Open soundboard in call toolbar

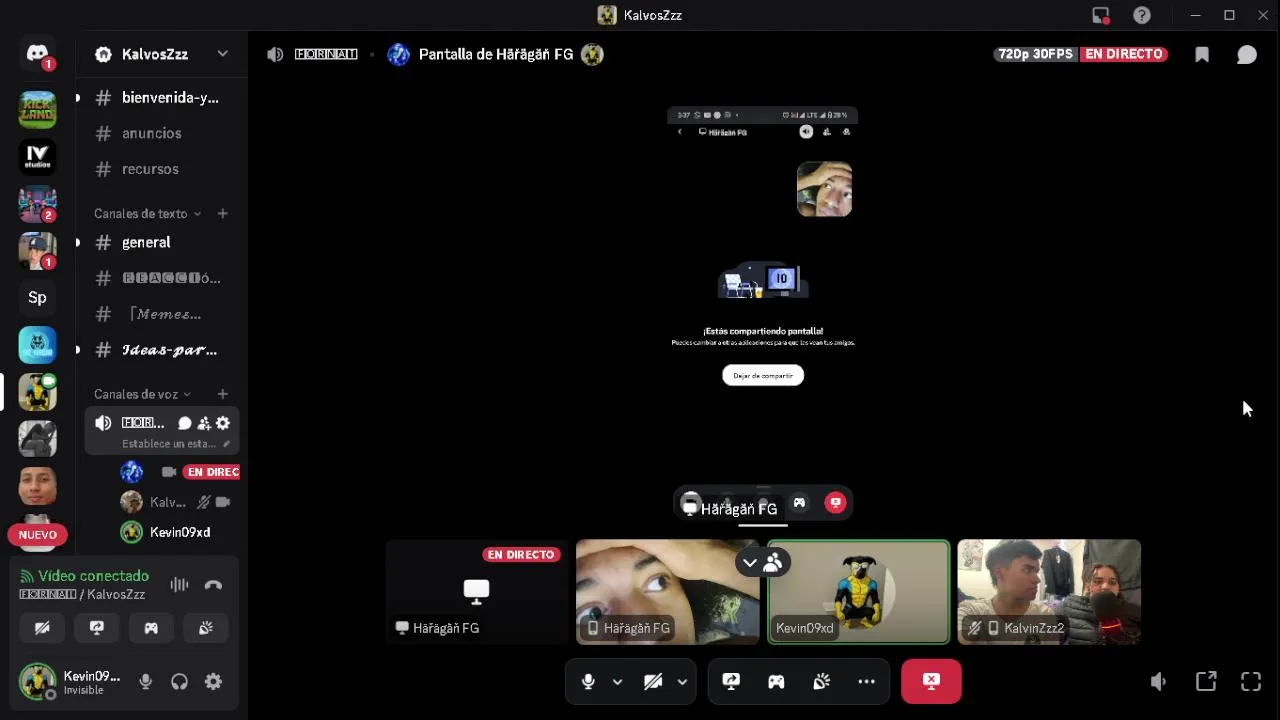(821, 682)
